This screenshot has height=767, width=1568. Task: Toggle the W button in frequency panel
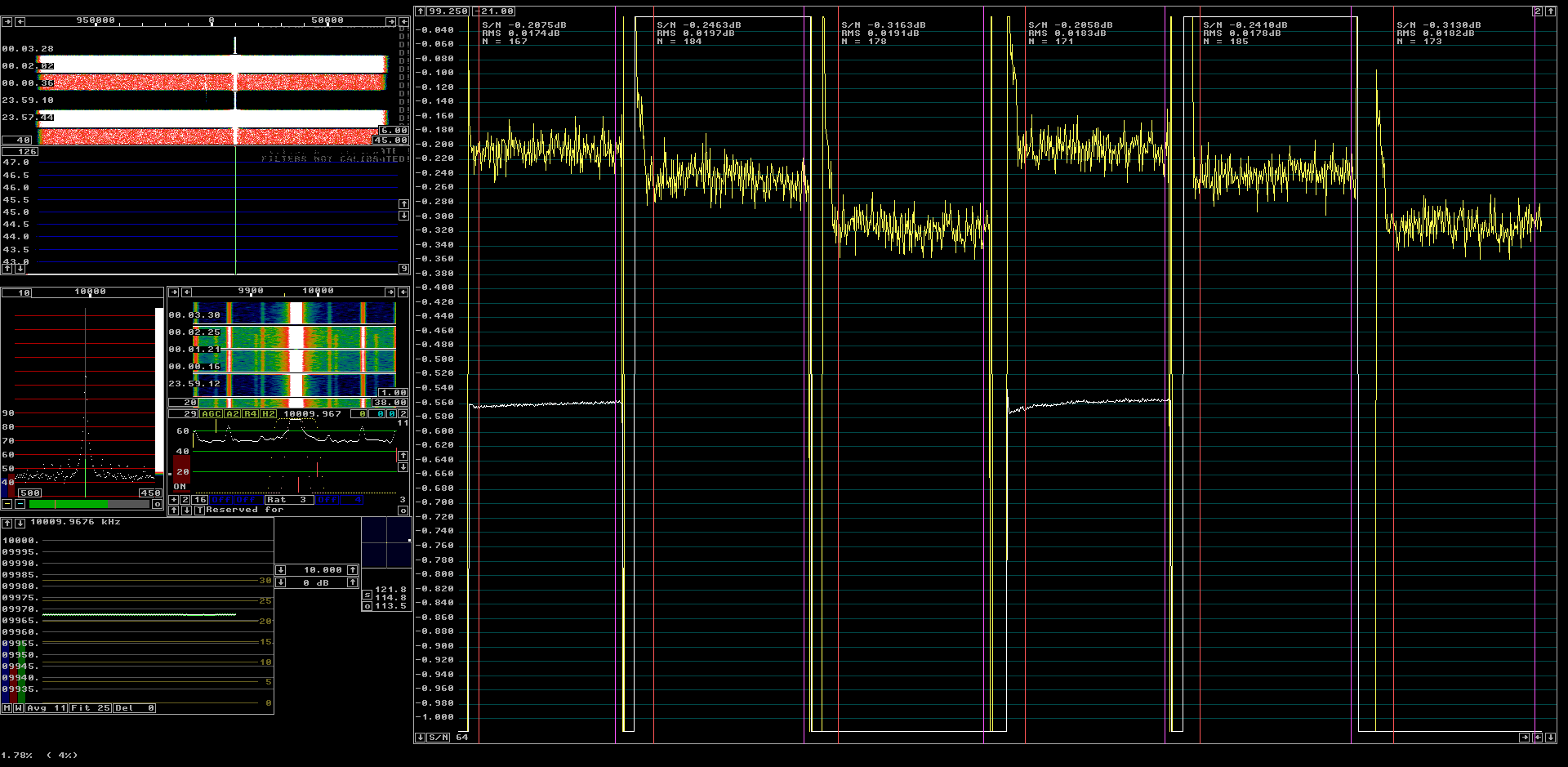point(18,708)
